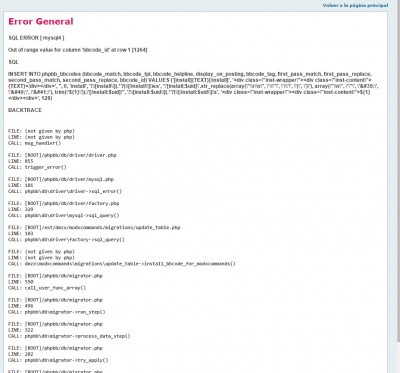Screen dimensions: 400x373
Task: Open the 'Volver a la página principal' link
Action: 355,6
